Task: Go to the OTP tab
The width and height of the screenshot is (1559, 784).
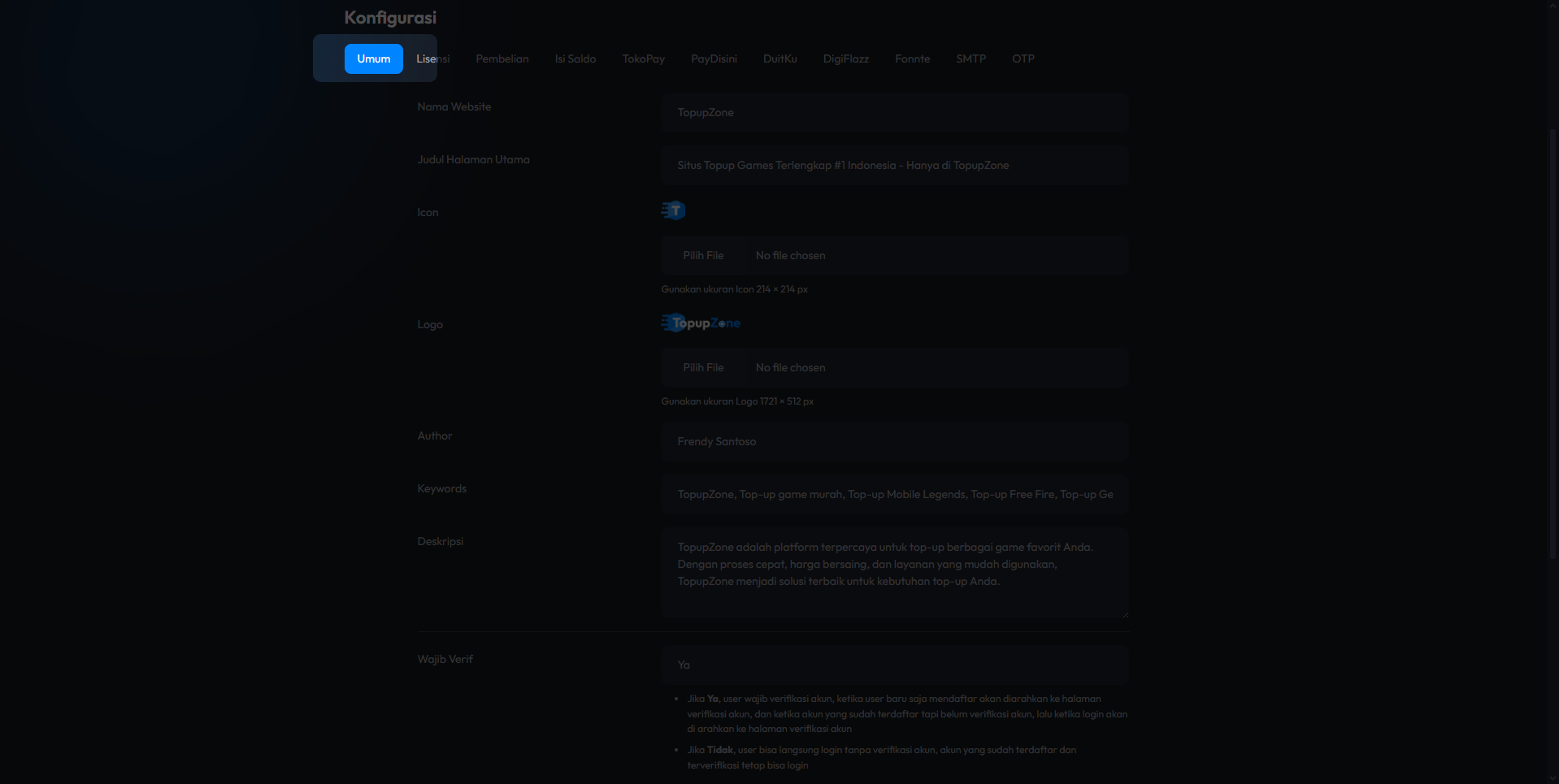Action: coord(1023,58)
